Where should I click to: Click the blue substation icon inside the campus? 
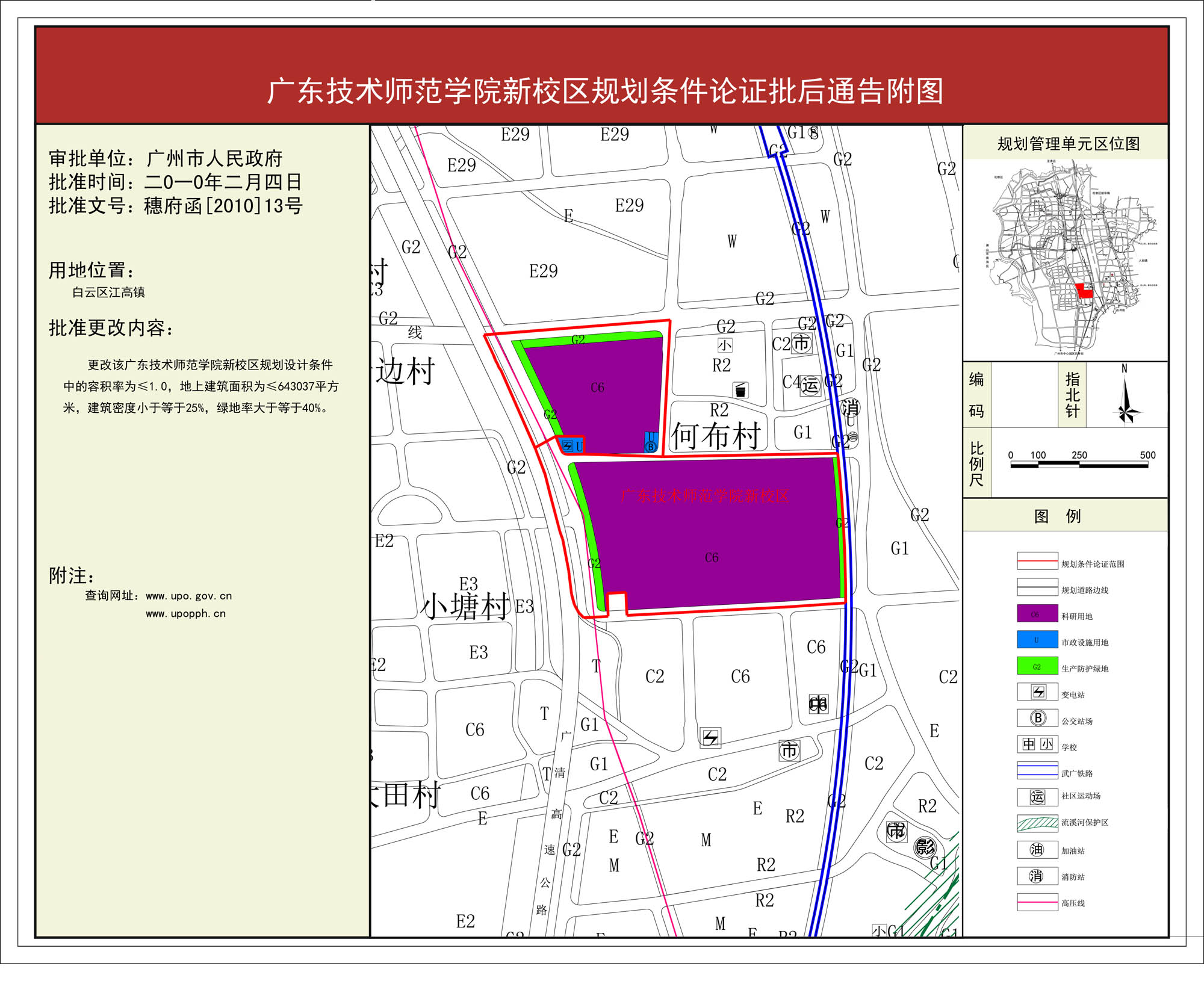click(x=567, y=446)
